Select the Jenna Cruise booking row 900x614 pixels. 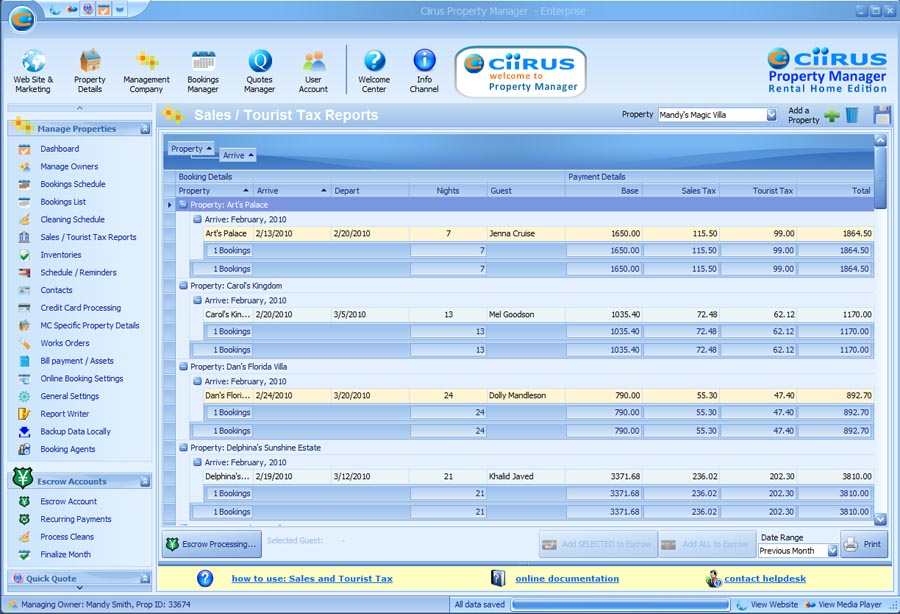(x=538, y=234)
